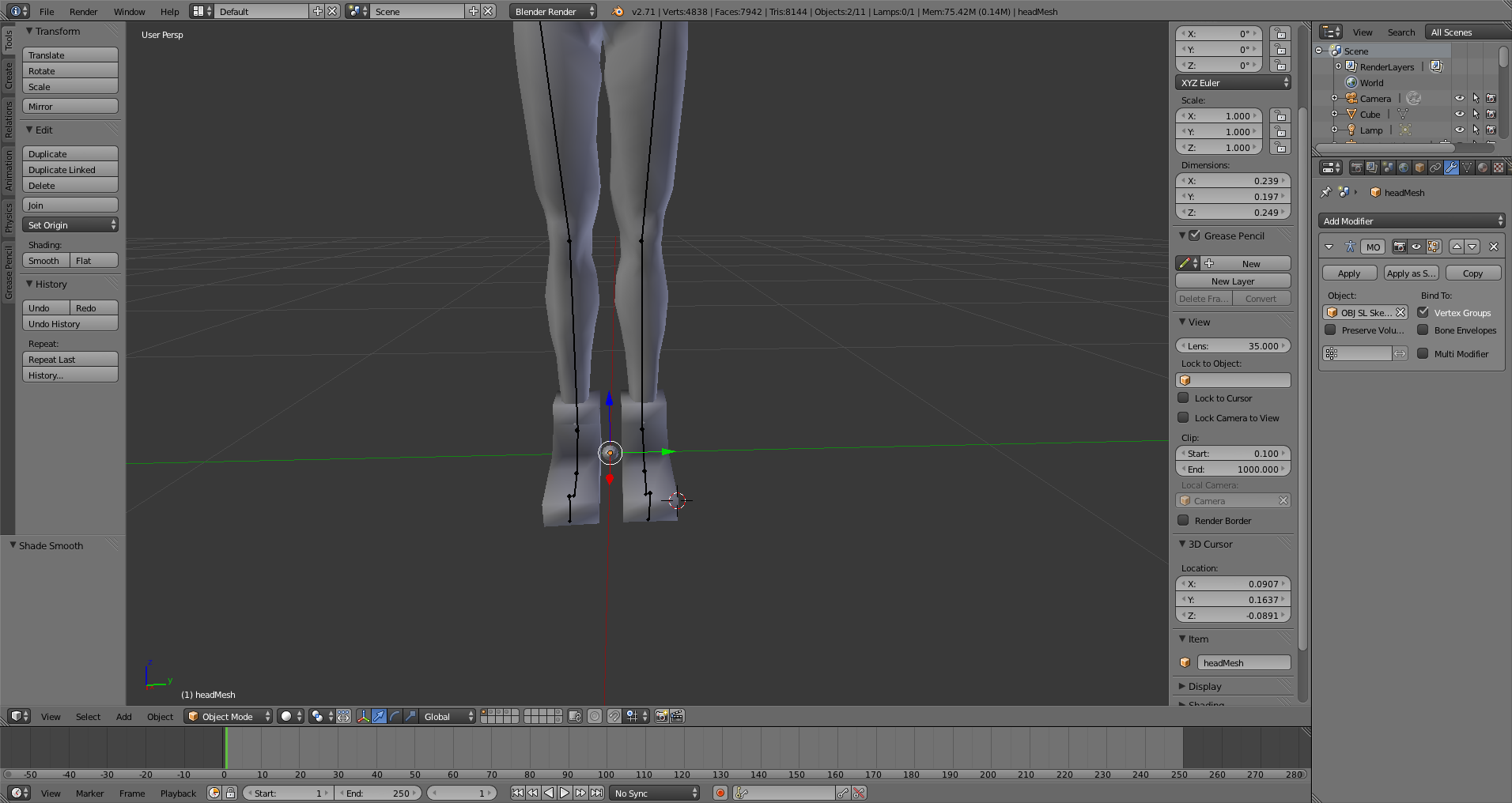Enable the translate manipulator arrow icon
This screenshot has height=803, width=1512.
point(379,716)
